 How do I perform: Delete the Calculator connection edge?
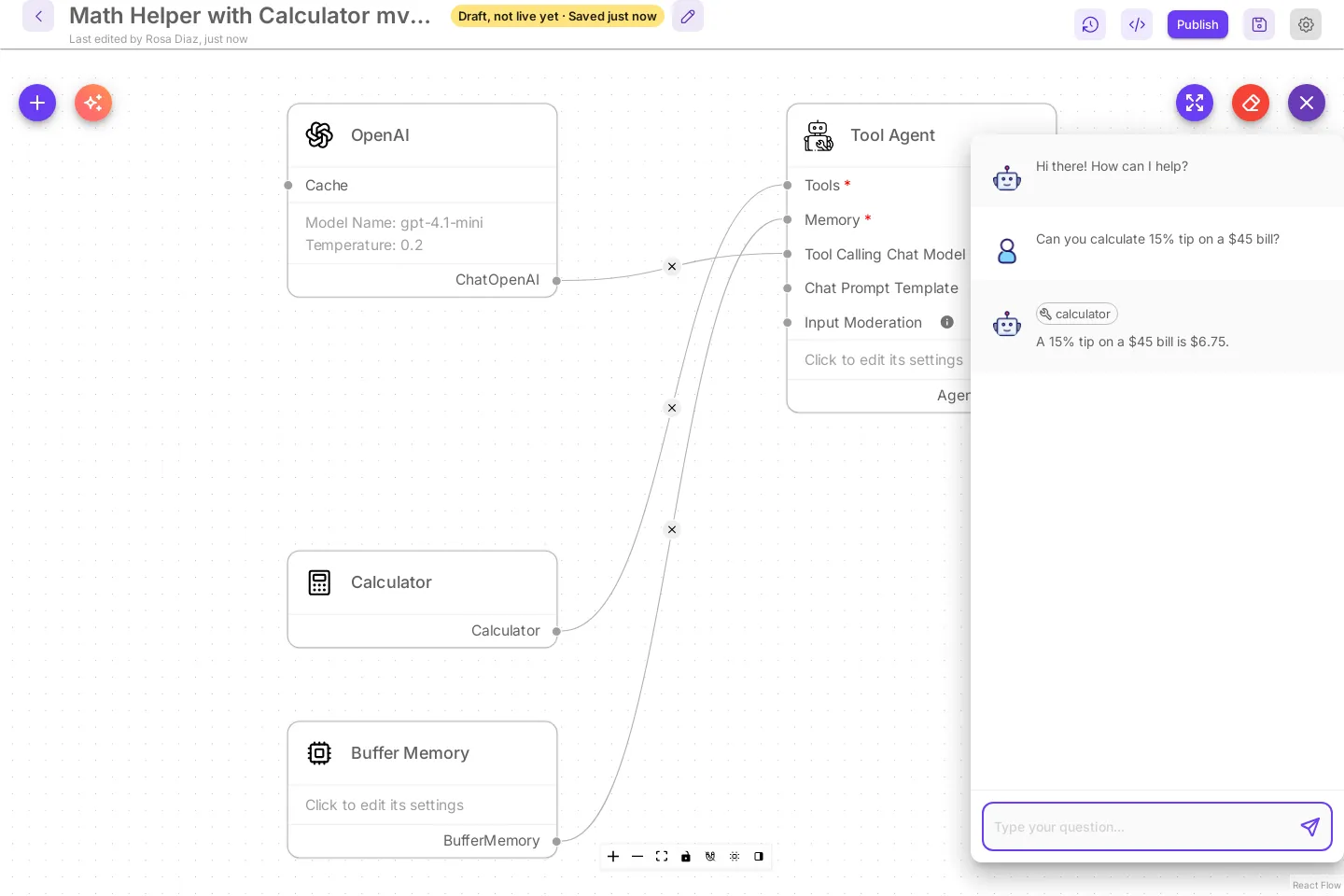point(672,408)
